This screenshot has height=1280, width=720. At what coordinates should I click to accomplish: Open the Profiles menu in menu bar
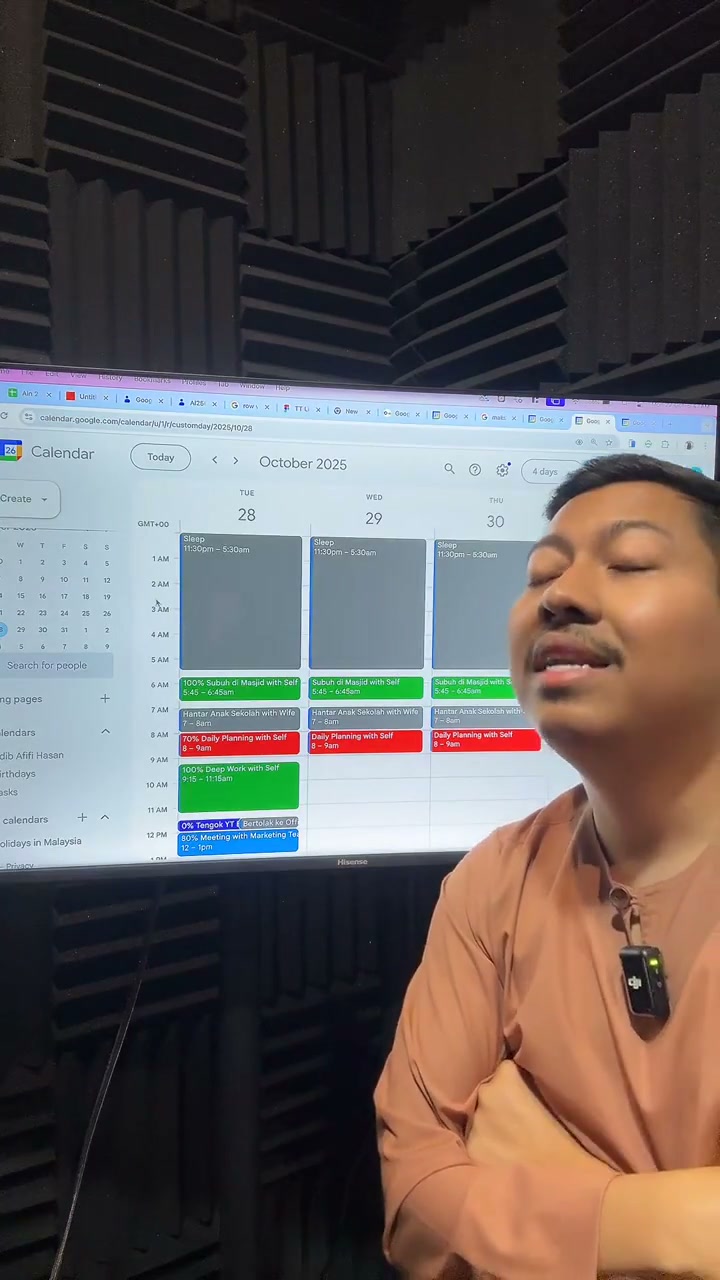click(194, 382)
